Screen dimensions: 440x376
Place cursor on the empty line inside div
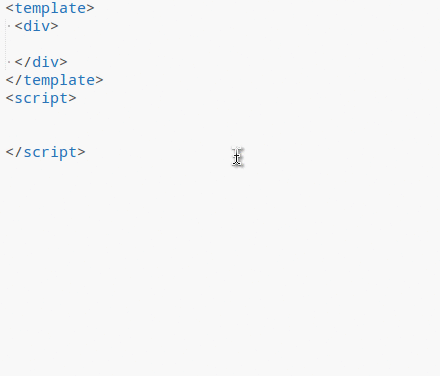pos(220,44)
